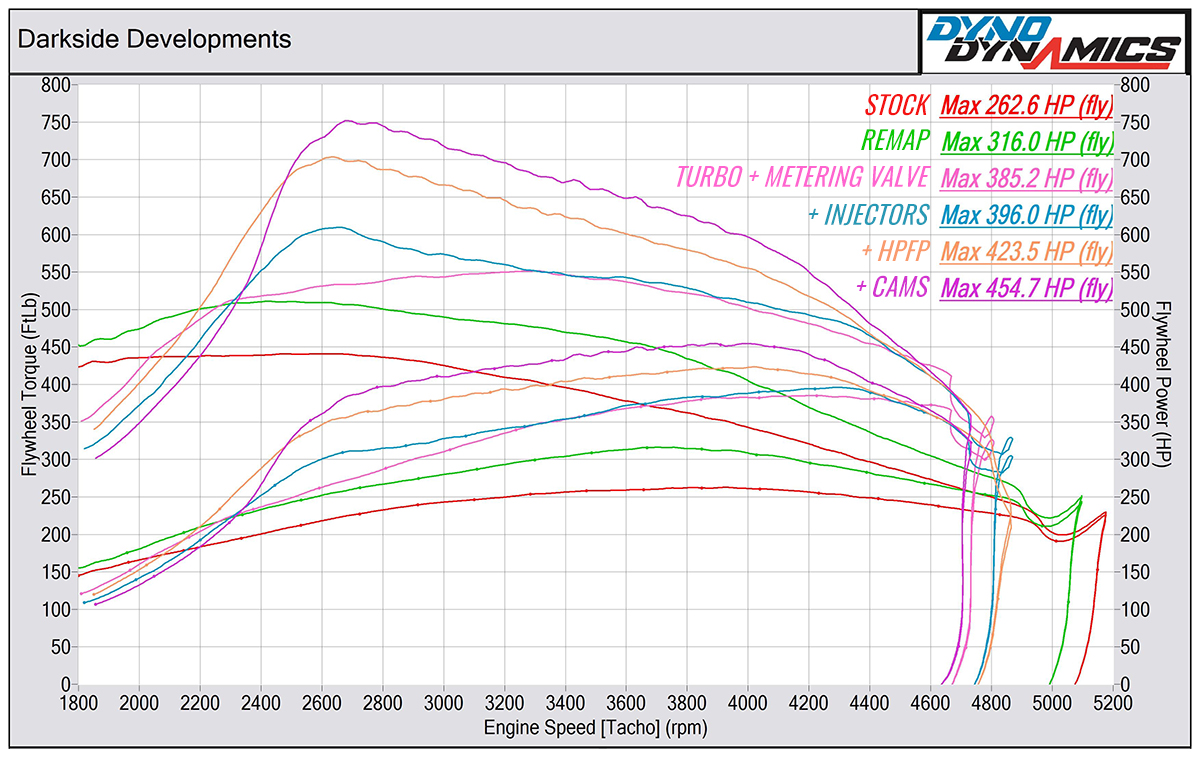Click the REMAP legend label

click(x=894, y=141)
